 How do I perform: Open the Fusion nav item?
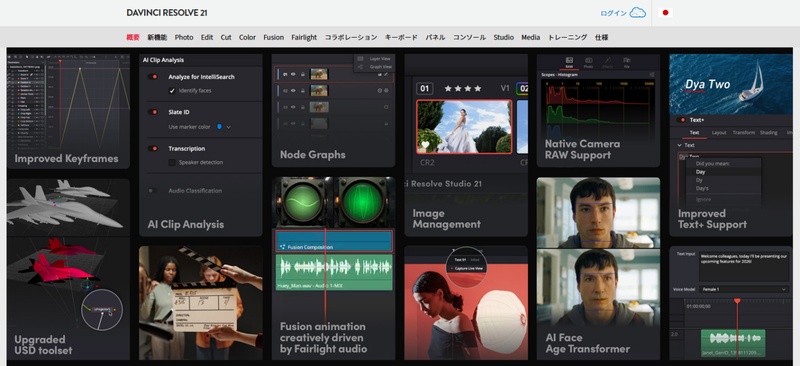273,37
